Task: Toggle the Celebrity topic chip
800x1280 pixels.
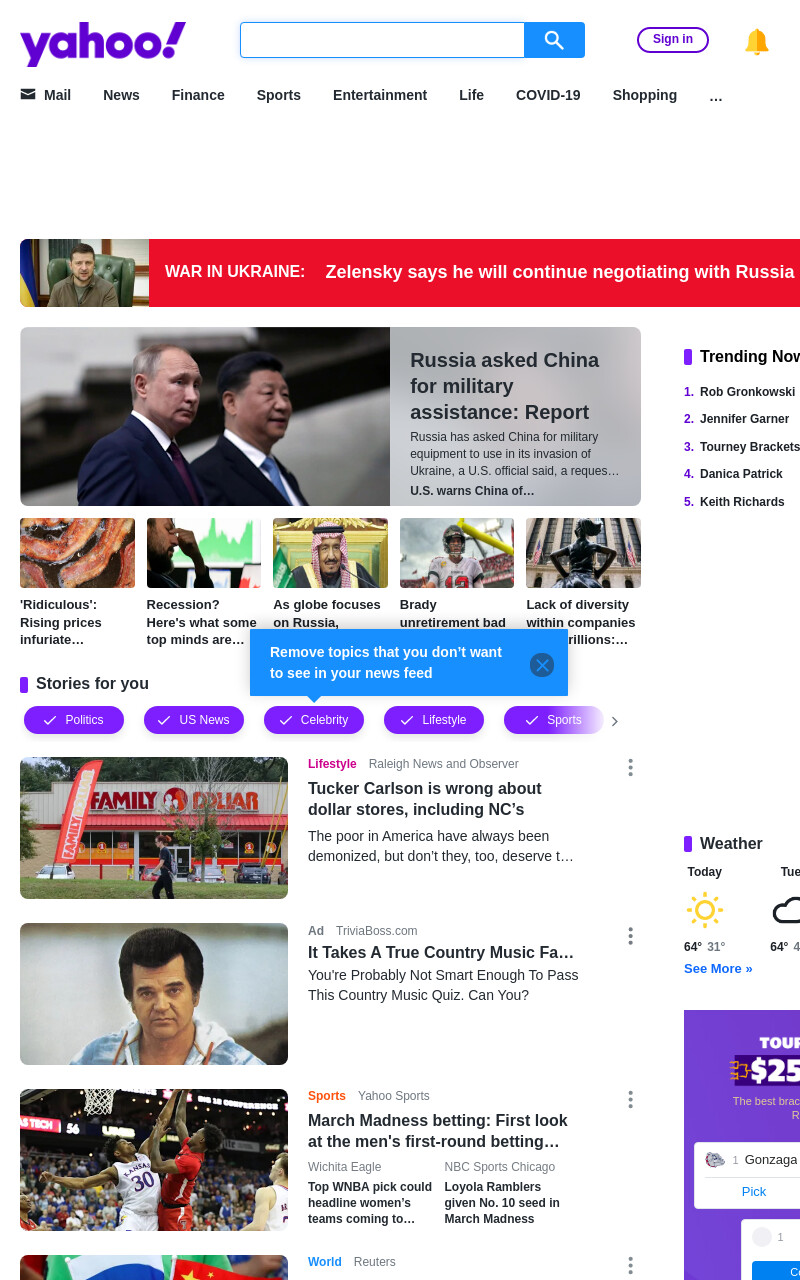Action: pos(314,720)
